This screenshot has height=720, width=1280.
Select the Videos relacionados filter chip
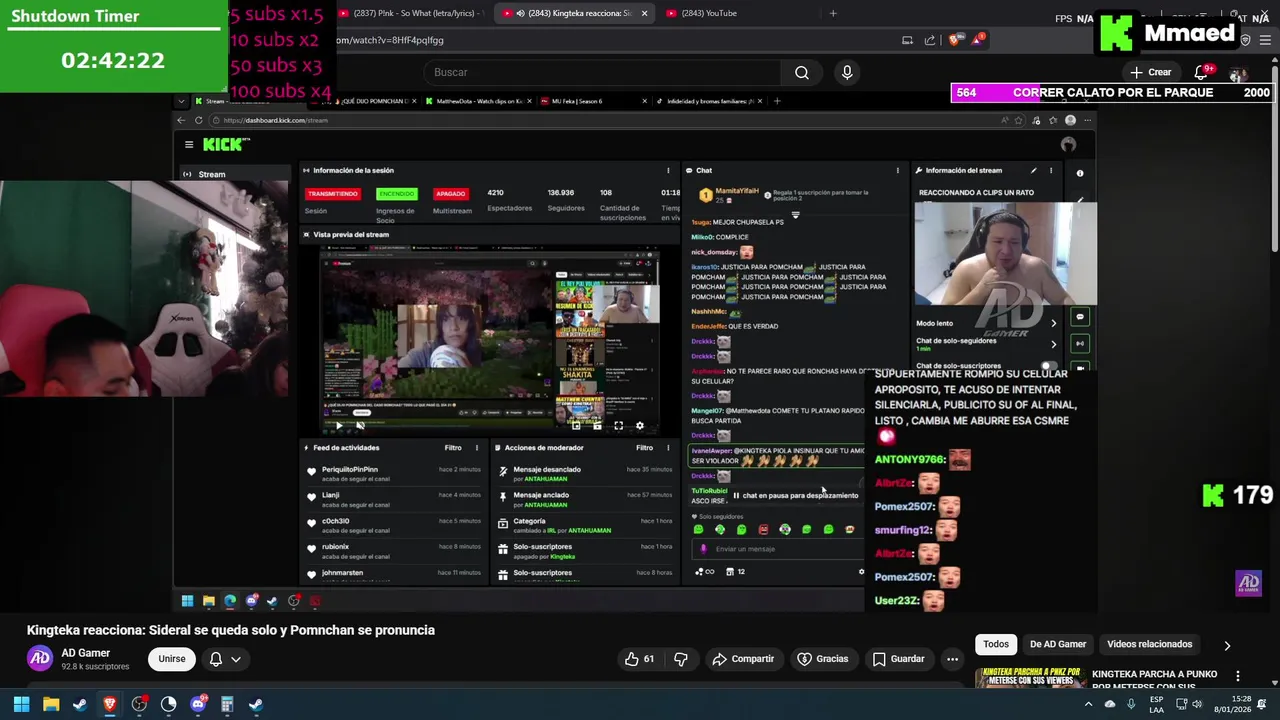(1150, 644)
